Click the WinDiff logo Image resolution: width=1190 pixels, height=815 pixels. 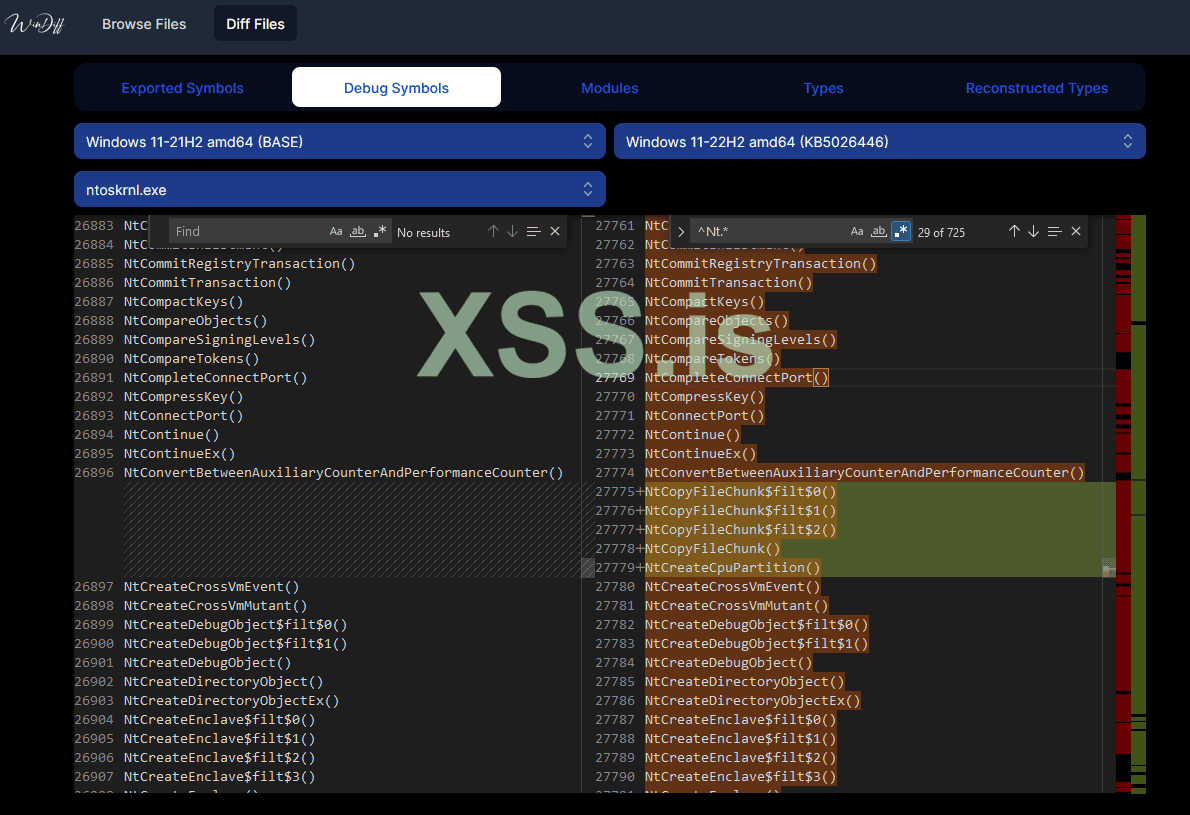pyautogui.click(x=35, y=24)
